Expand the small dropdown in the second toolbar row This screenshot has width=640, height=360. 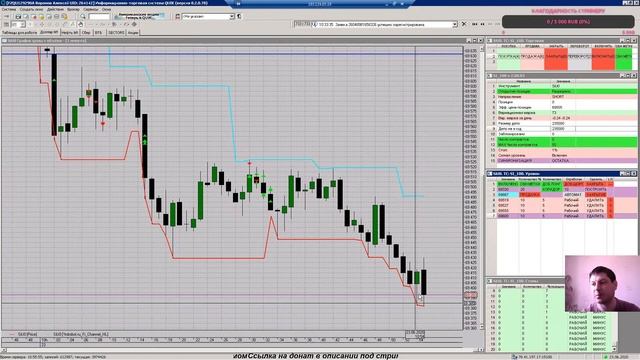[23, 24]
